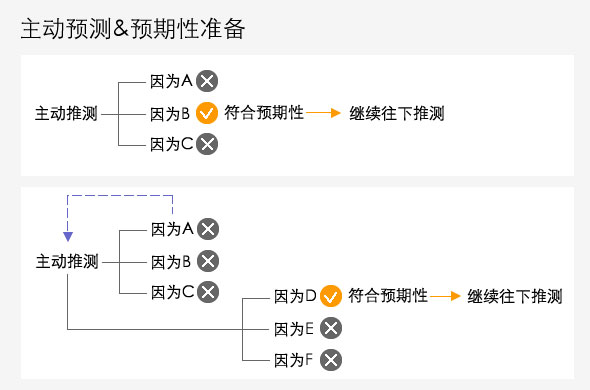Click the gray X icon beside 因为B
This screenshot has height=390, width=590.
[x=208, y=261]
